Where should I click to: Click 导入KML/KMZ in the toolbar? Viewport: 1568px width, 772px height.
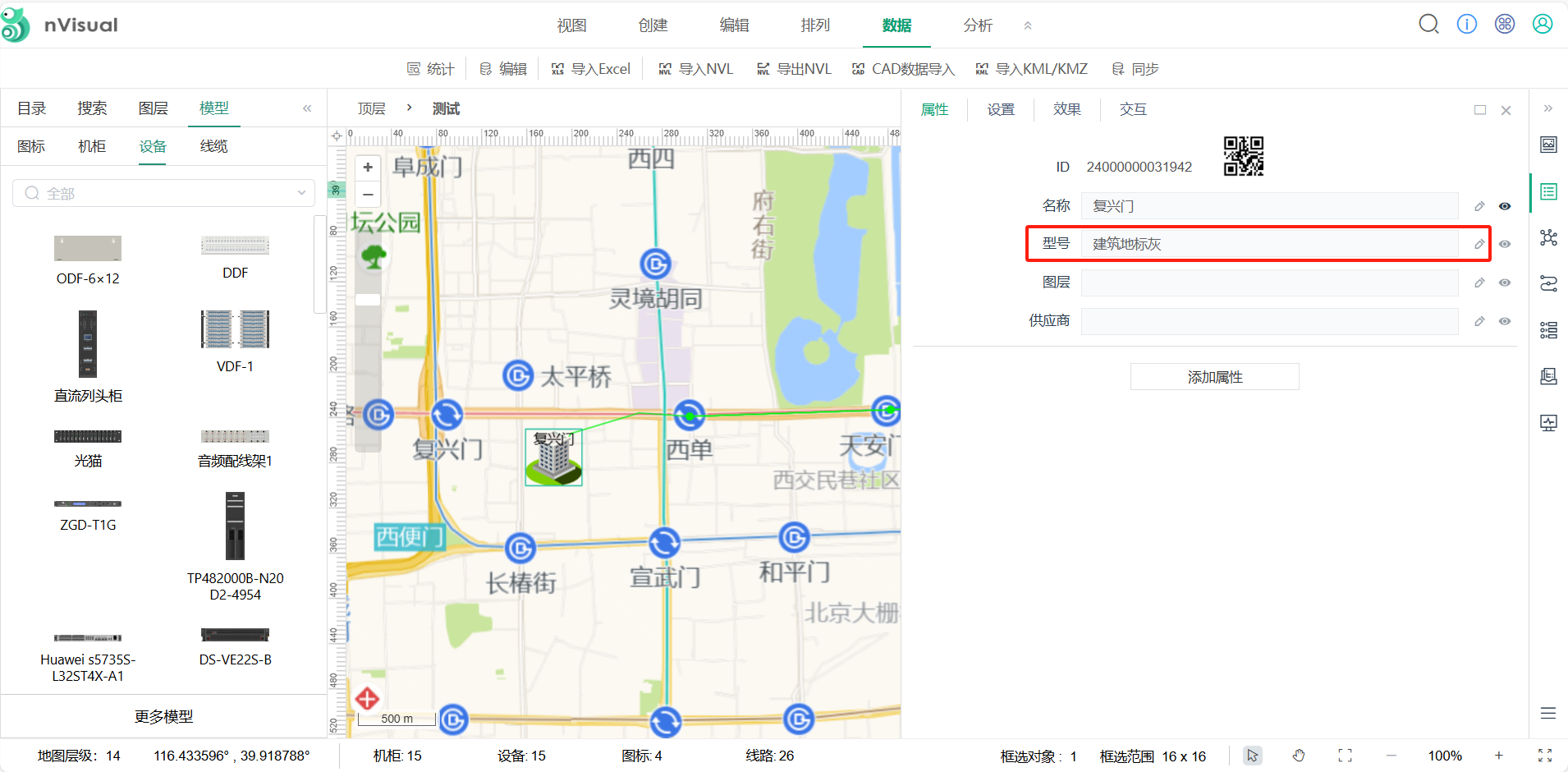pos(1031,69)
